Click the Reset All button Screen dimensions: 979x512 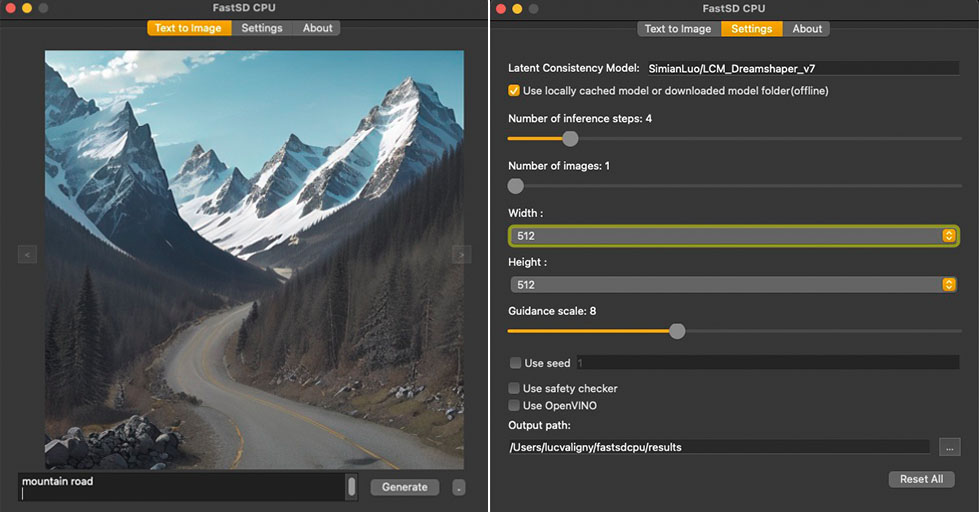[921, 479]
